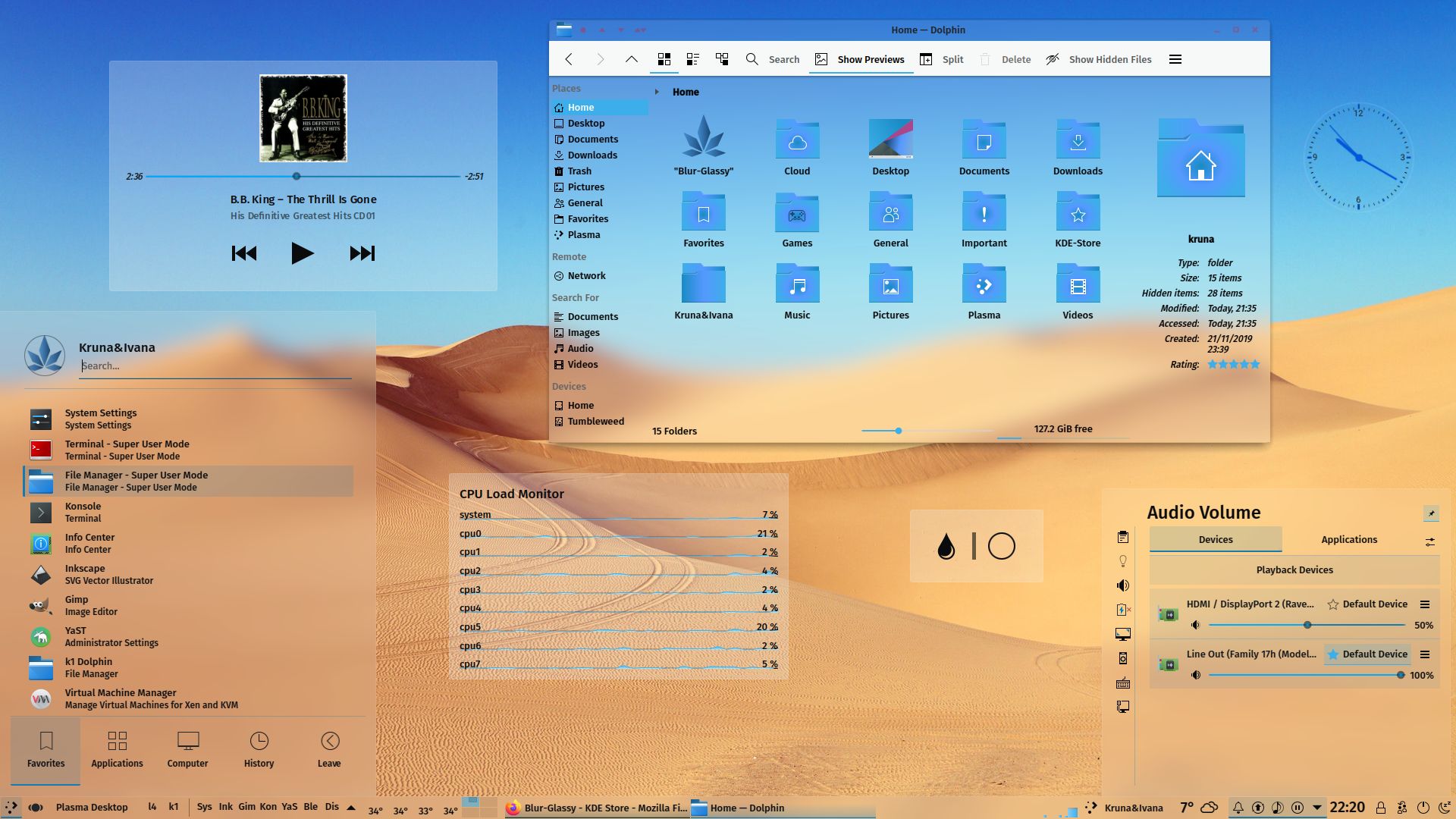Star HDMI / DisplayPort 2 as Default Device
The height and width of the screenshot is (819, 1456).
[1333, 604]
